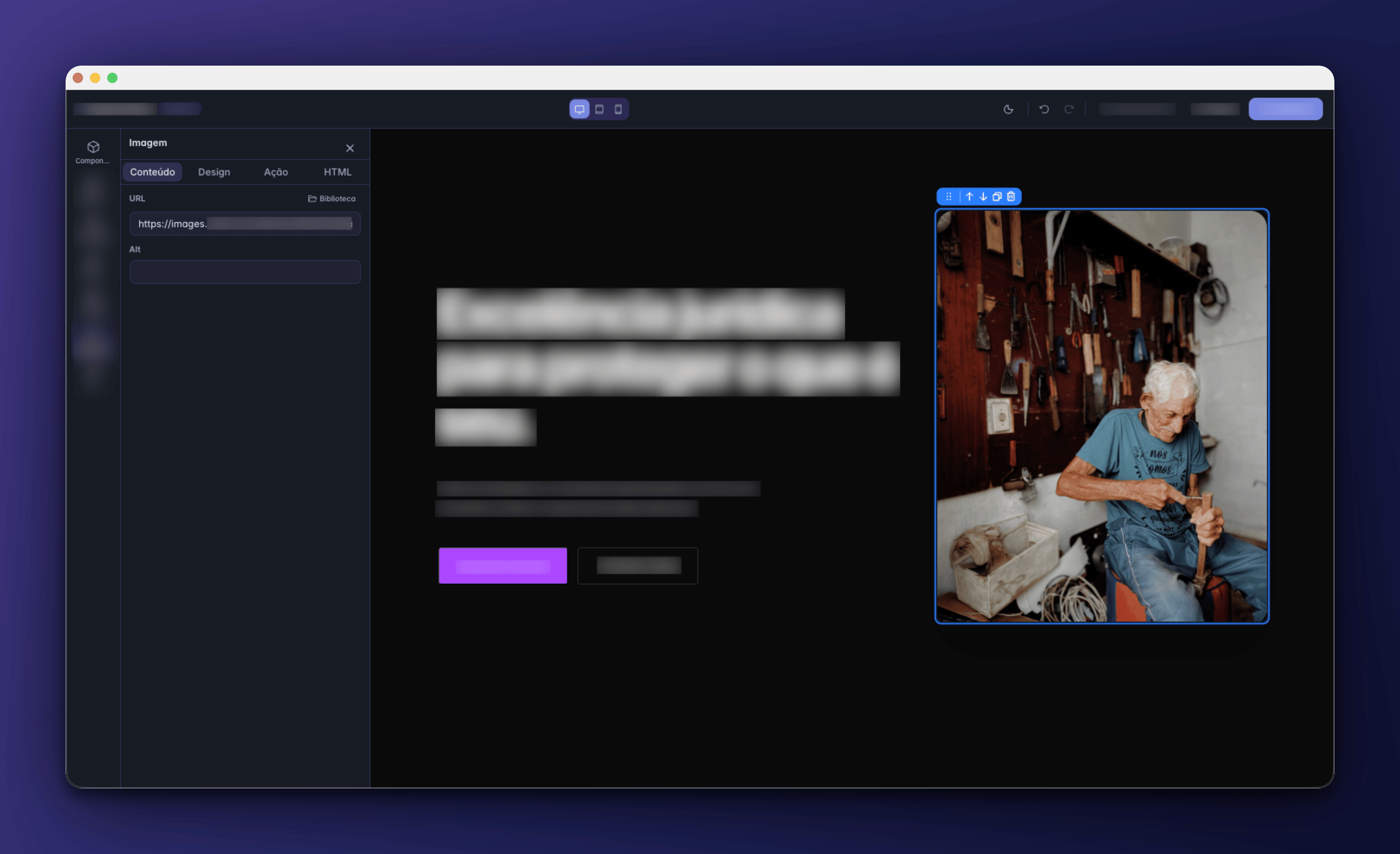The height and width of the screenshot is (854, 1400).
Task: Open the Design tab
Action: [x=214, y=172]
